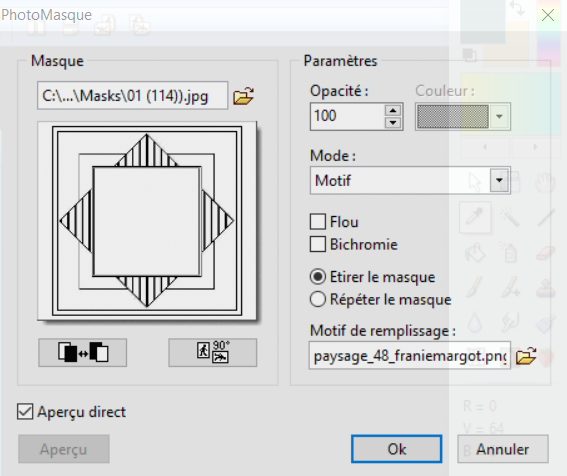The height and width of the screenshot is (476, 567).
Task: Expand the Couleur dropdown arrow
Action: (499, 116)
